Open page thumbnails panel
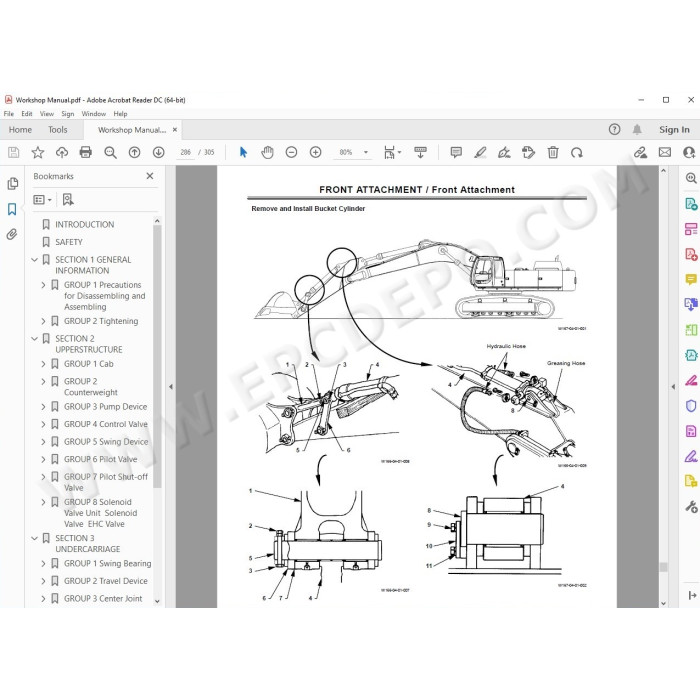The height and width of the screenshot is (700, 700). click(12, 183)
